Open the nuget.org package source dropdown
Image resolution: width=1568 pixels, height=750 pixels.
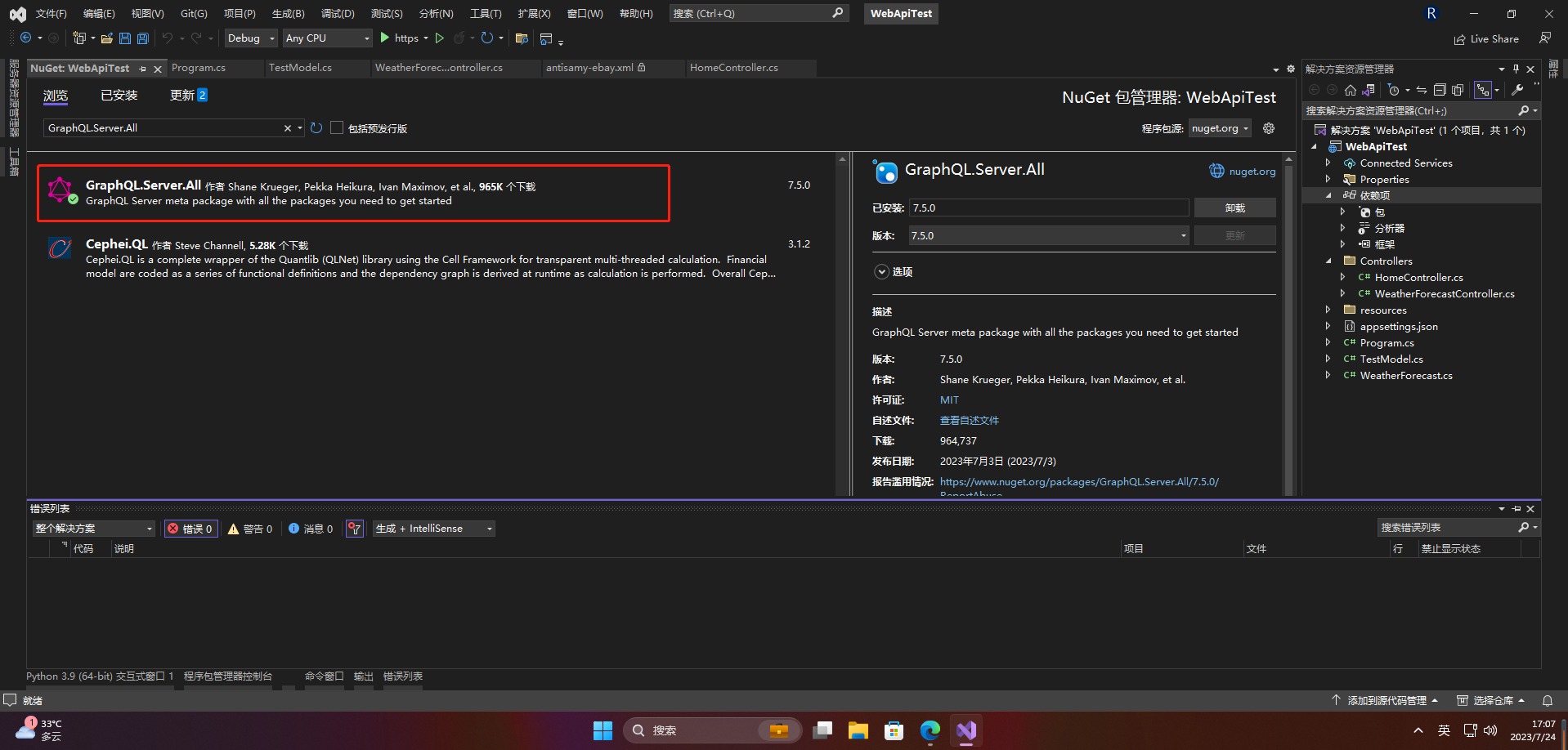1221,128
